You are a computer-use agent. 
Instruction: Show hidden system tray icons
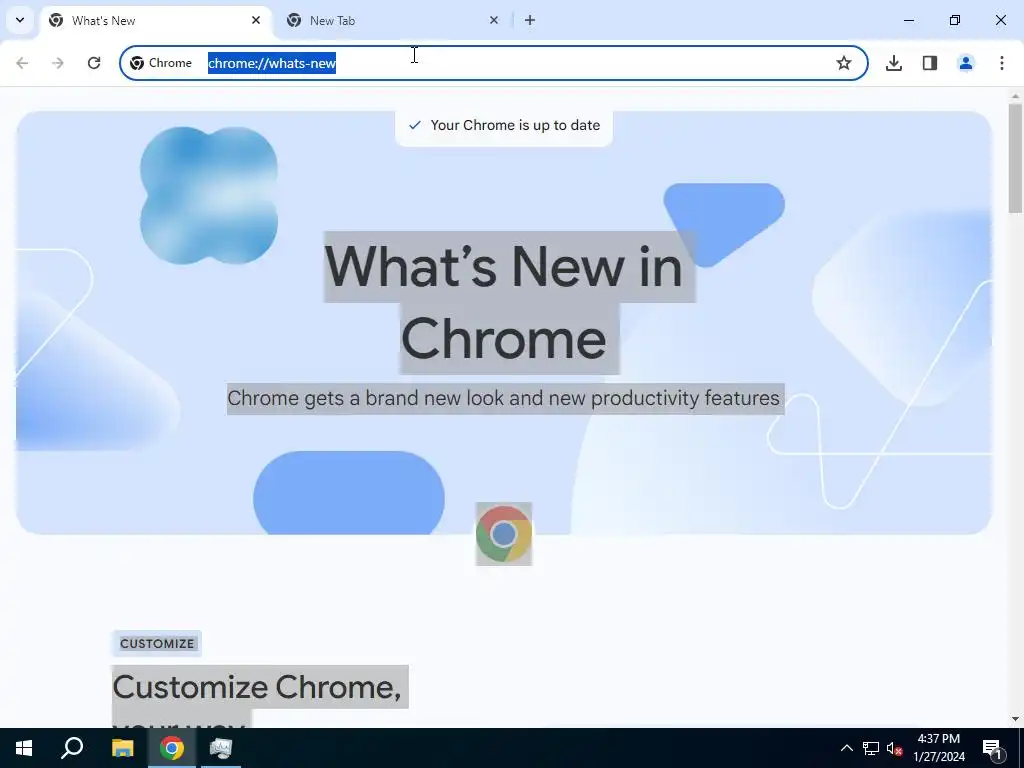point(846,748)
